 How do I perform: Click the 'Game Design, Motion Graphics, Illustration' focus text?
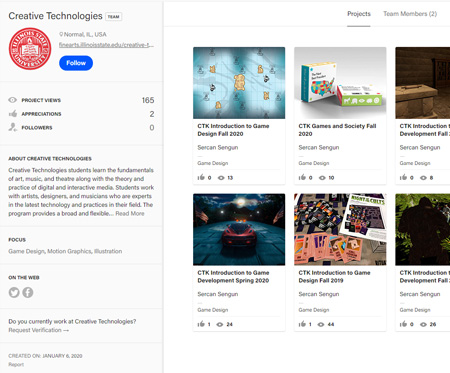(x=65, y=251)
